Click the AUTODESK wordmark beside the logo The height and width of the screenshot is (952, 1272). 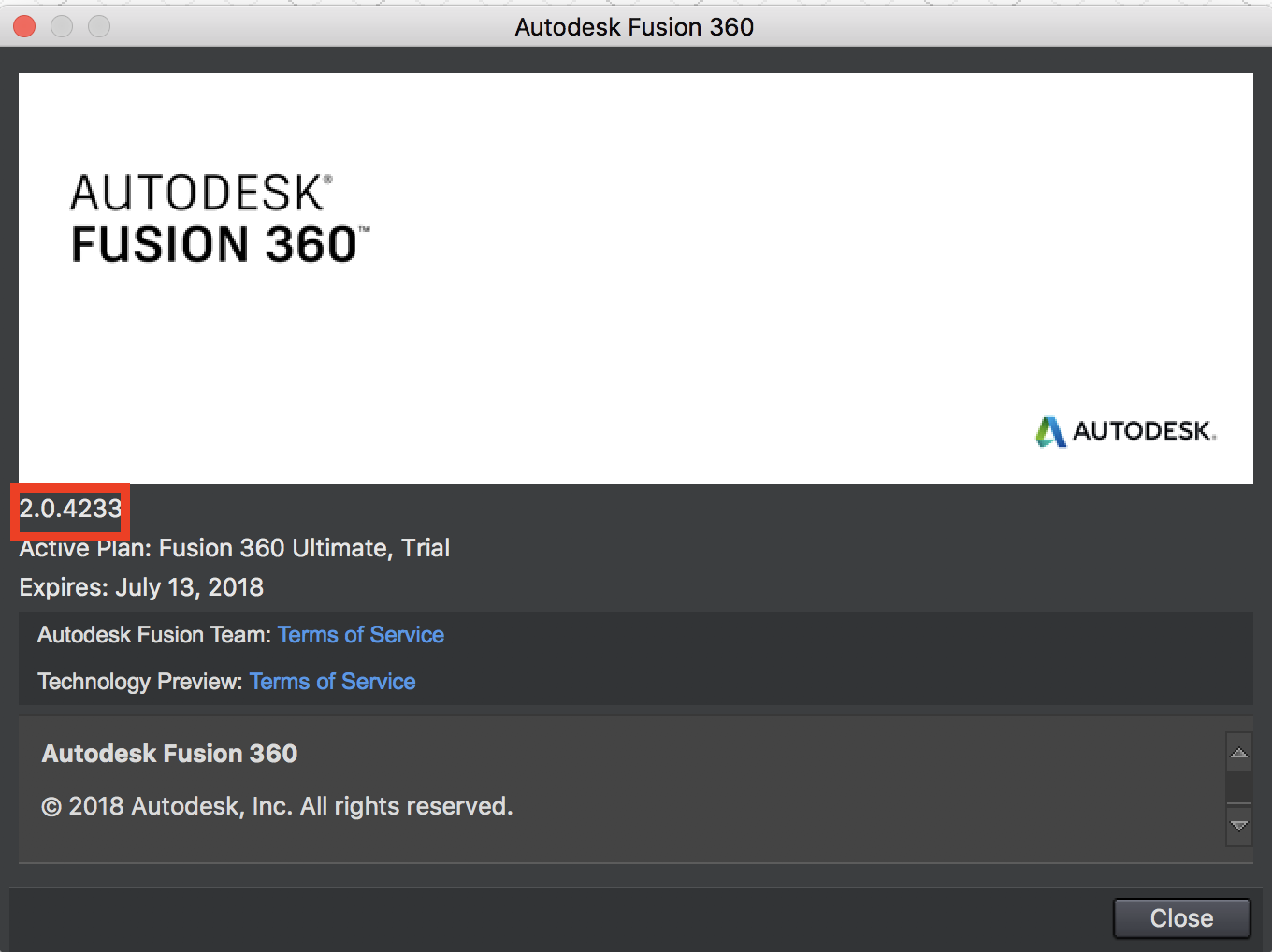pyautogui.click(x=1143, y=431)
